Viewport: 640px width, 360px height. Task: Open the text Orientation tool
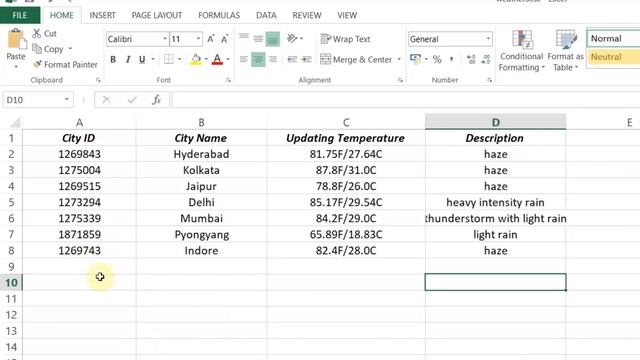292,39
